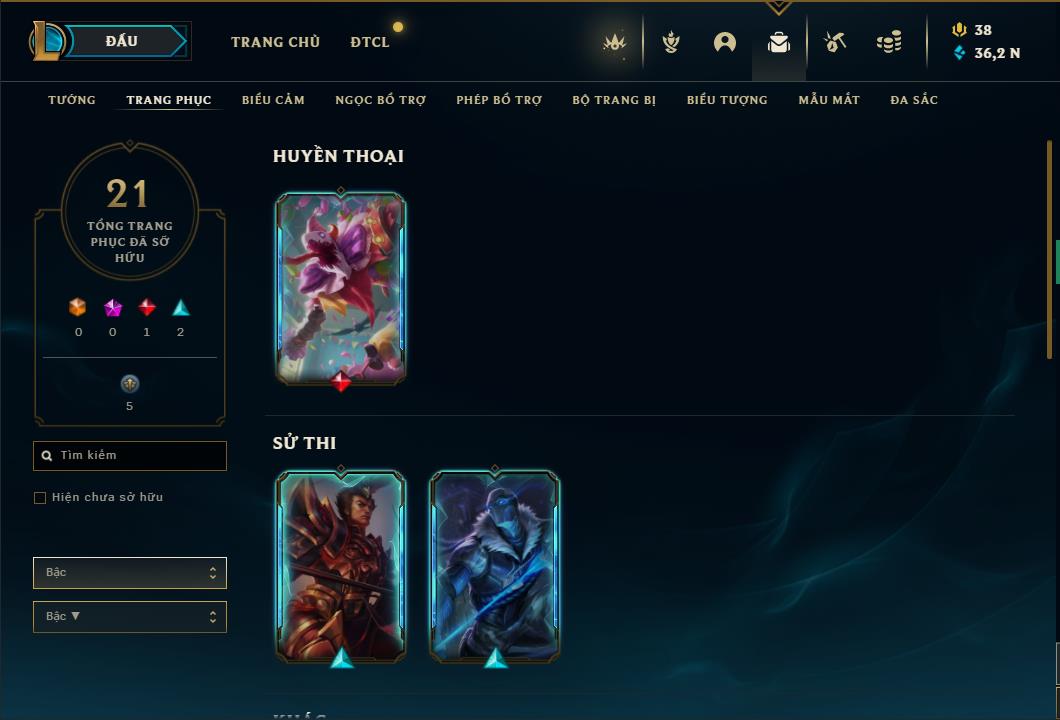Screen dimensions: 1060x720
Task: Open the Store coins icon
Action: (889, 43)
